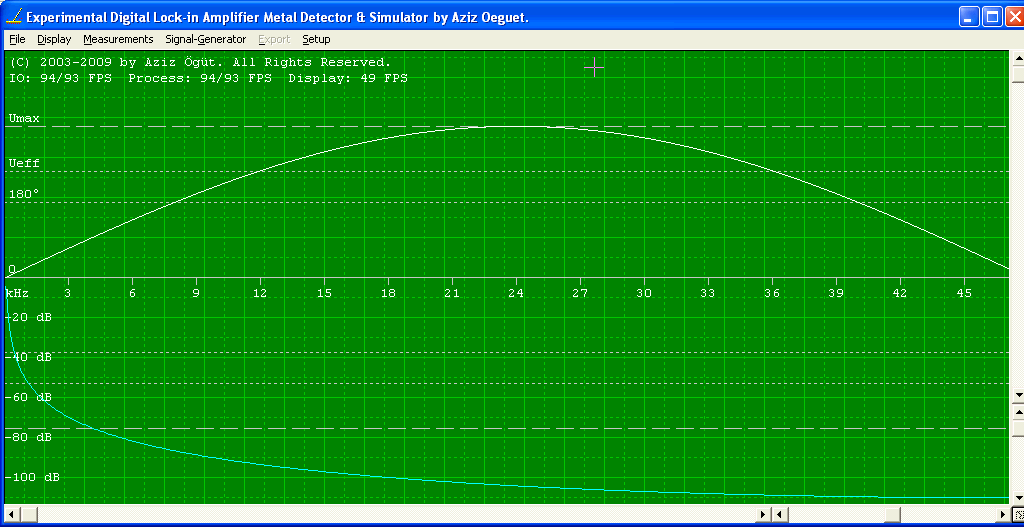
Task: Click the -80 dB scale label
Action: pyautogui.click(x=29, y=437)
